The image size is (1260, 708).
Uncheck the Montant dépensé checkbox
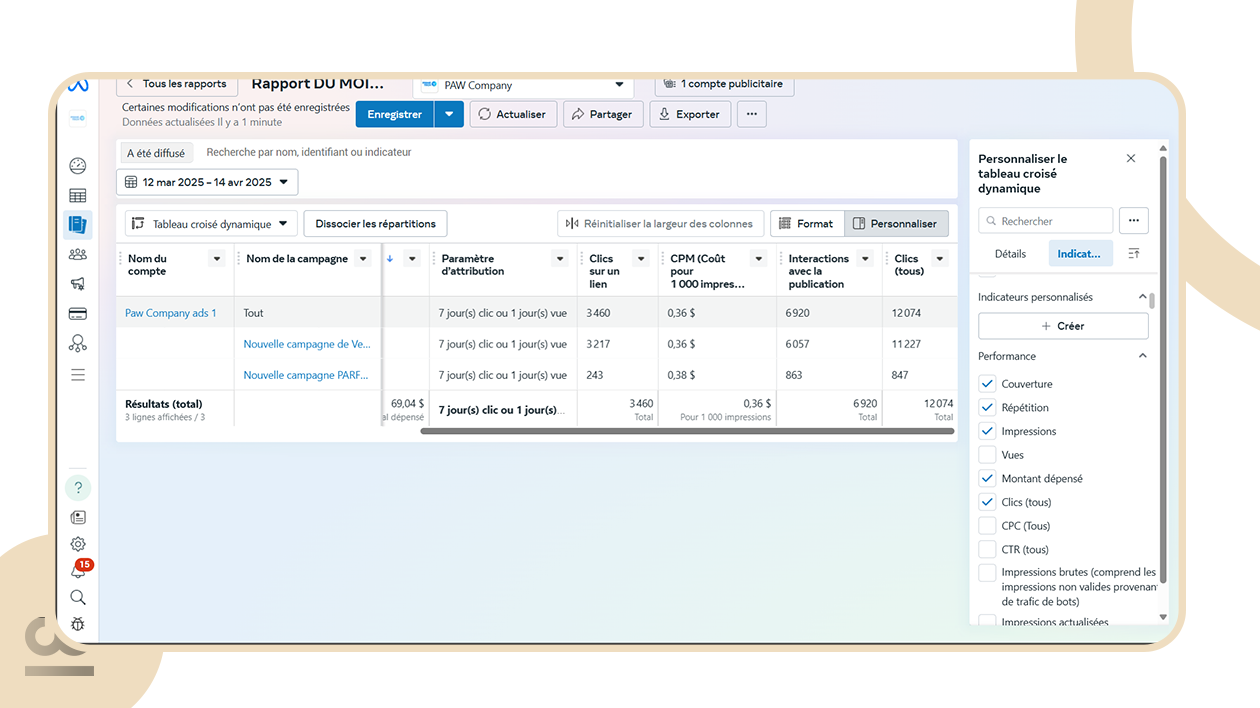point(987,478)
